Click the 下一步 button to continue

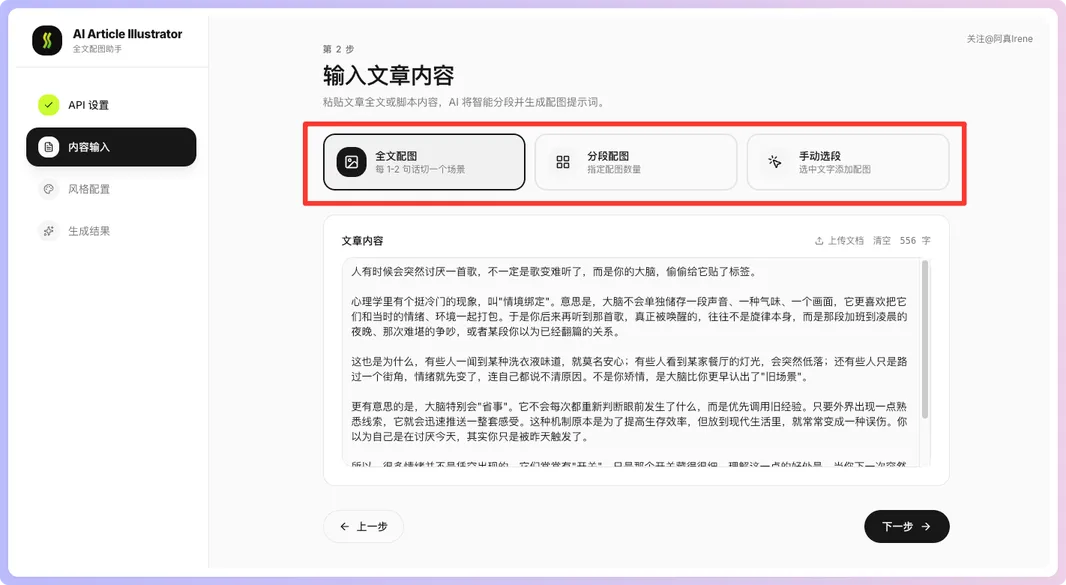point(906,526)
